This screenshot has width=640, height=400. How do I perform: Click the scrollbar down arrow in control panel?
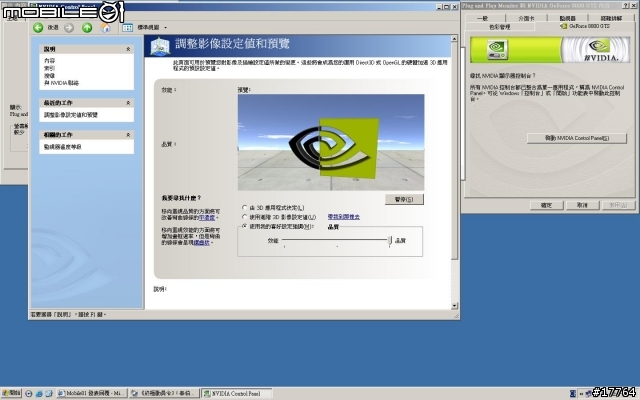454,306
